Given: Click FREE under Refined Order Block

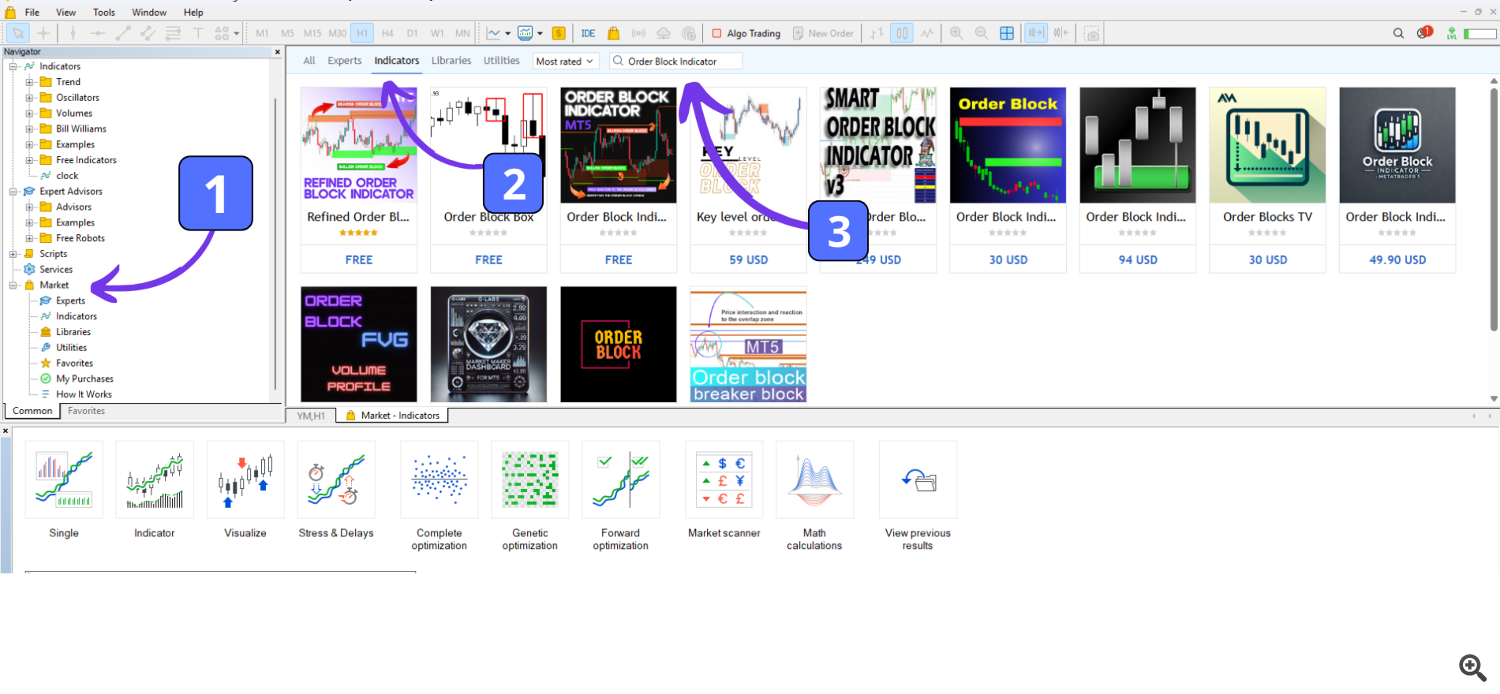Looking at the screenshot, I should pyautogui.click(x=358, y=260).
